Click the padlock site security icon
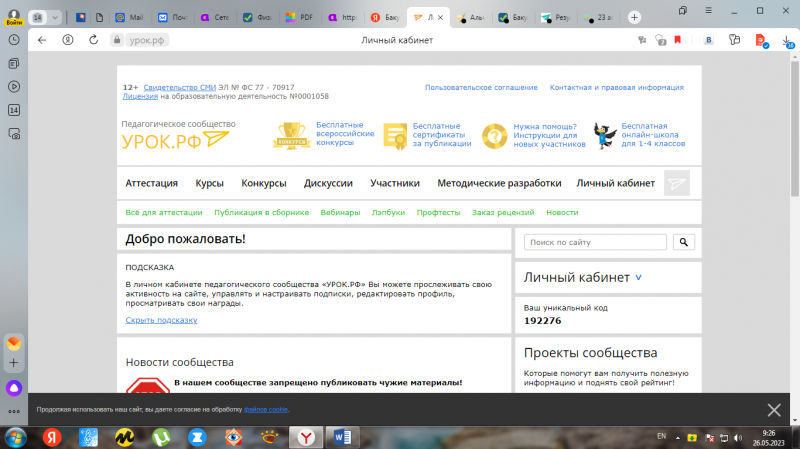Screen dimensions: 800x449 click(117, 40)
